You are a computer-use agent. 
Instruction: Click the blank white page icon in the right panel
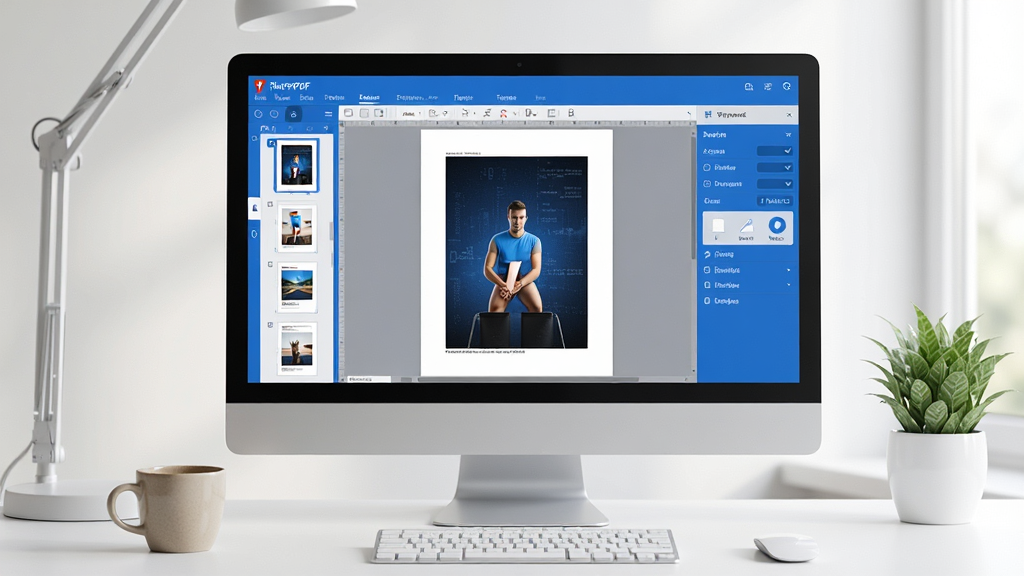click(718, 226)
